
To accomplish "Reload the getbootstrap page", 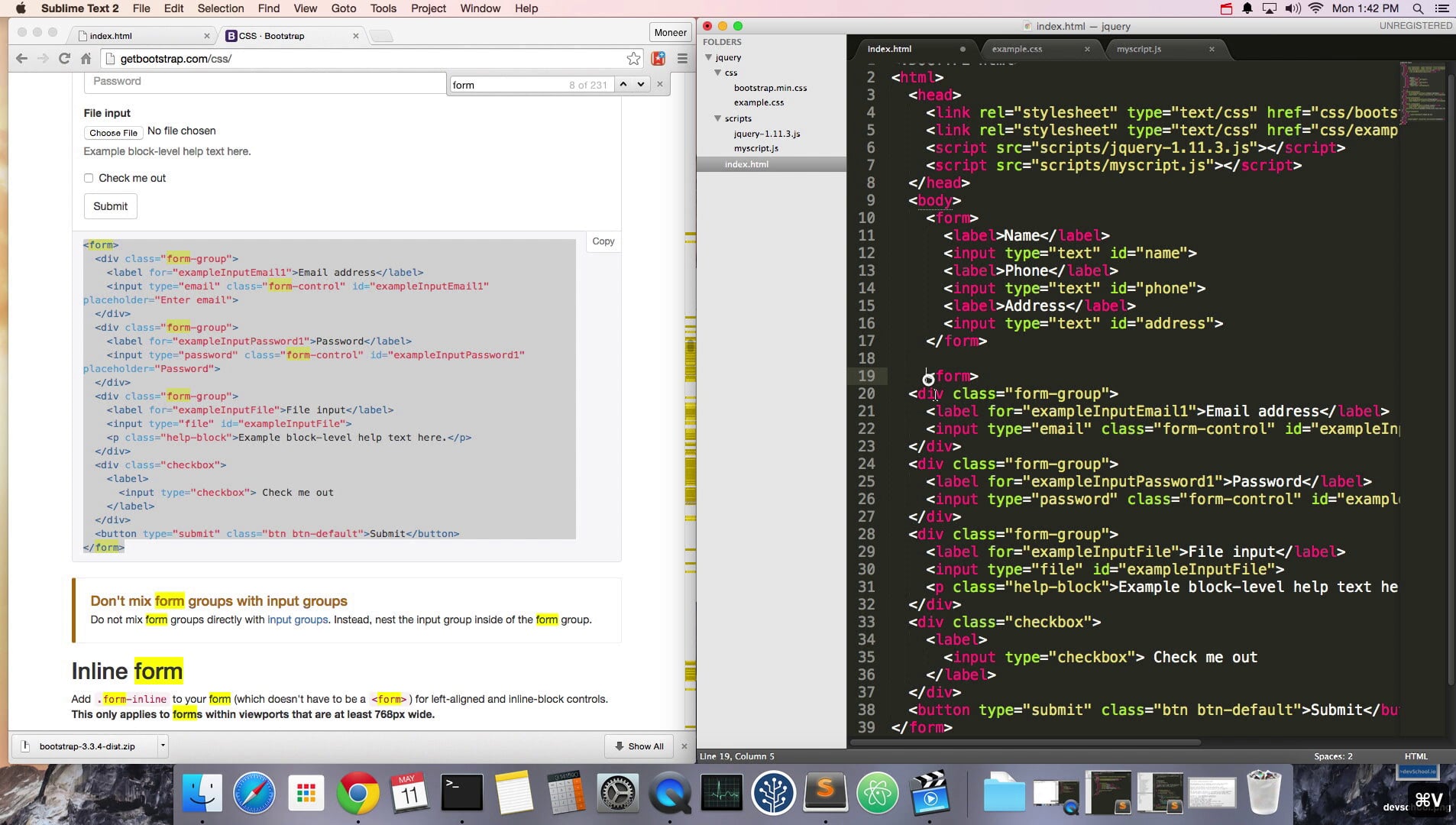I will coord(64,59).
